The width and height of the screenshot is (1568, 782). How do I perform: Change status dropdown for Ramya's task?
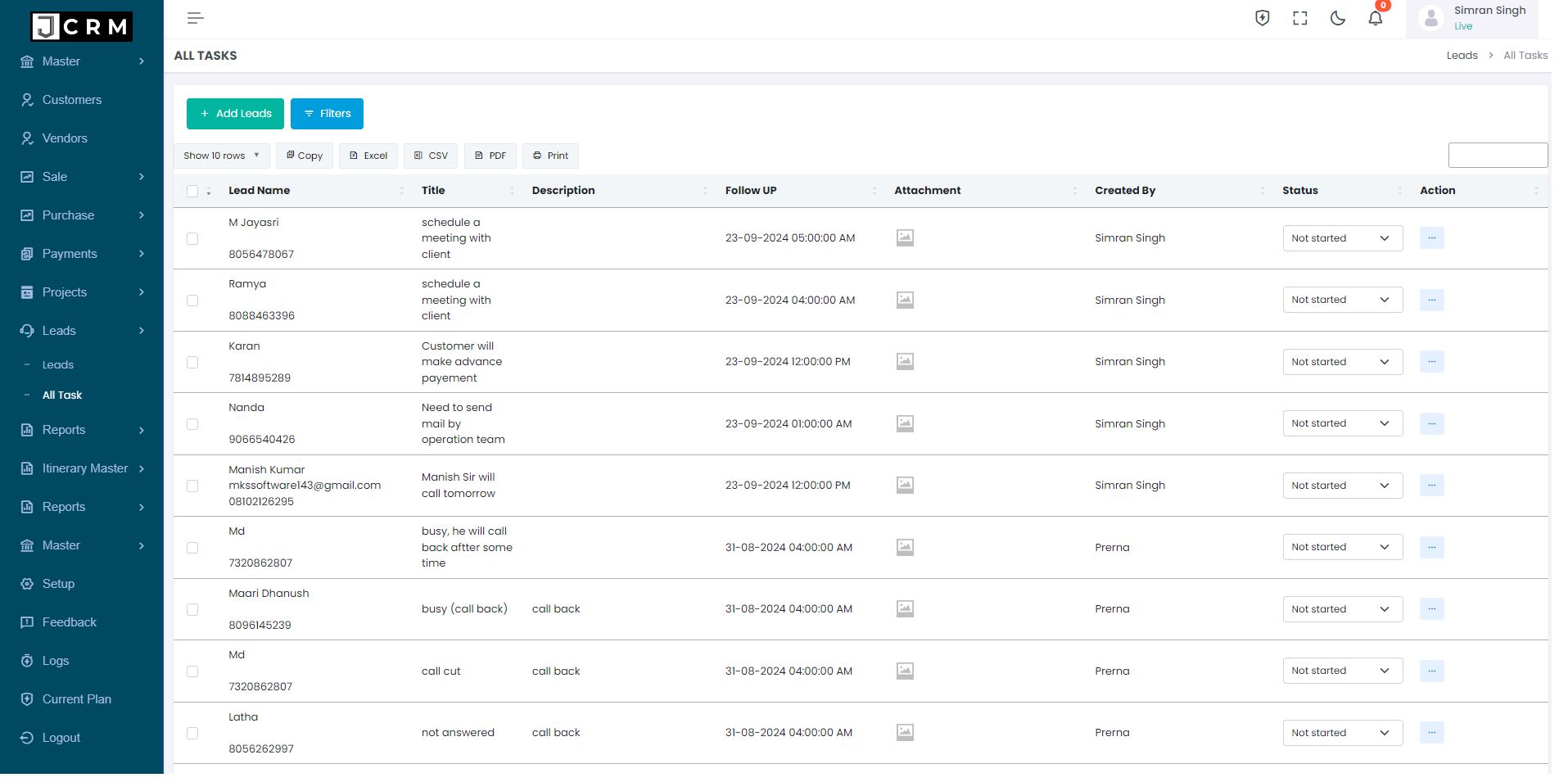pos(1342,300)
